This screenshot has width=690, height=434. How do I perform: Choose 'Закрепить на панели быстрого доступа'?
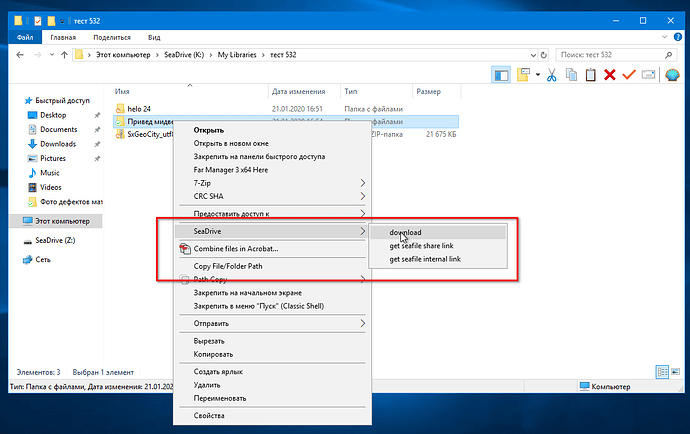click(259, 157)
